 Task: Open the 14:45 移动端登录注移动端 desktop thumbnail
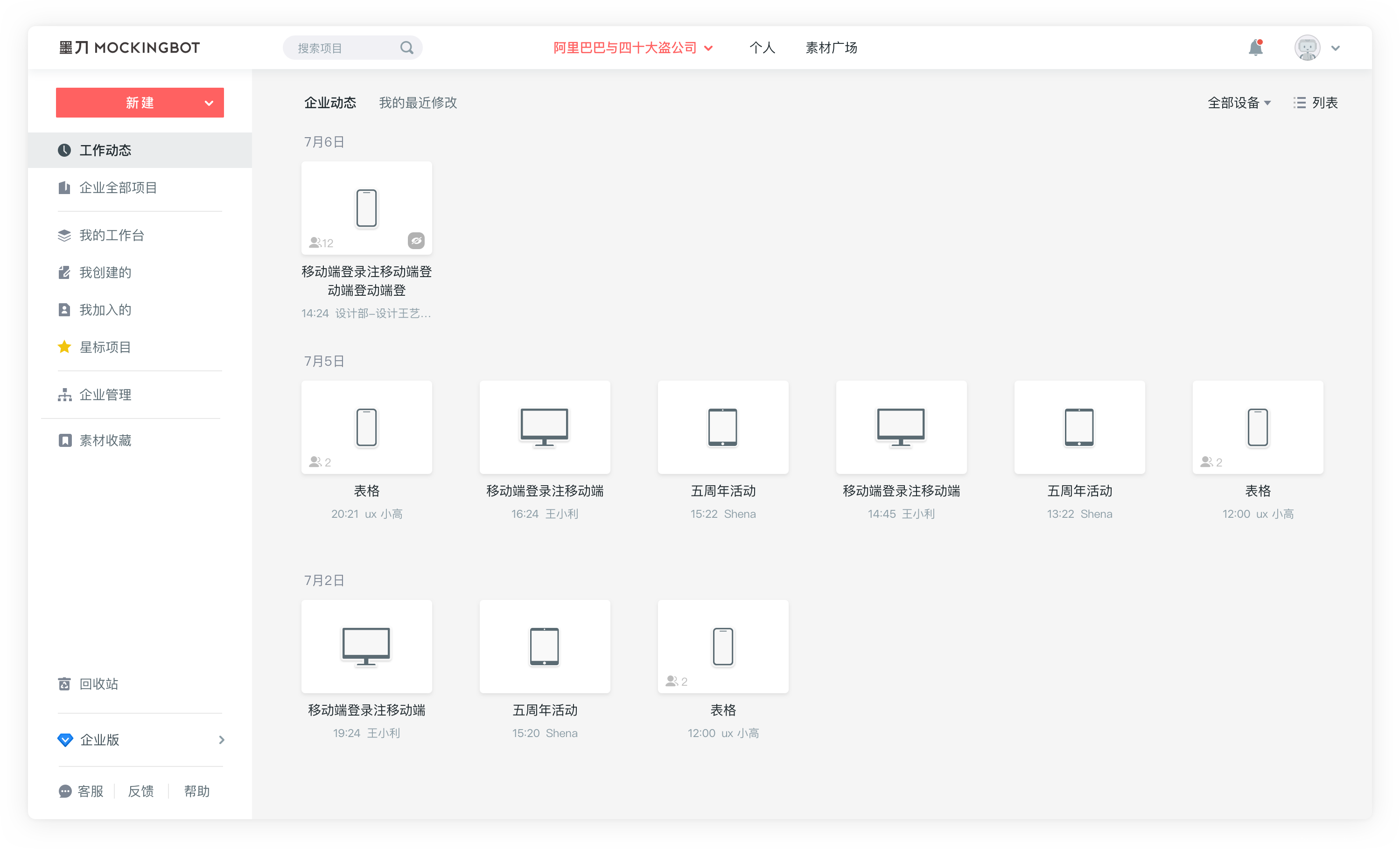click(x=901, y=427)
